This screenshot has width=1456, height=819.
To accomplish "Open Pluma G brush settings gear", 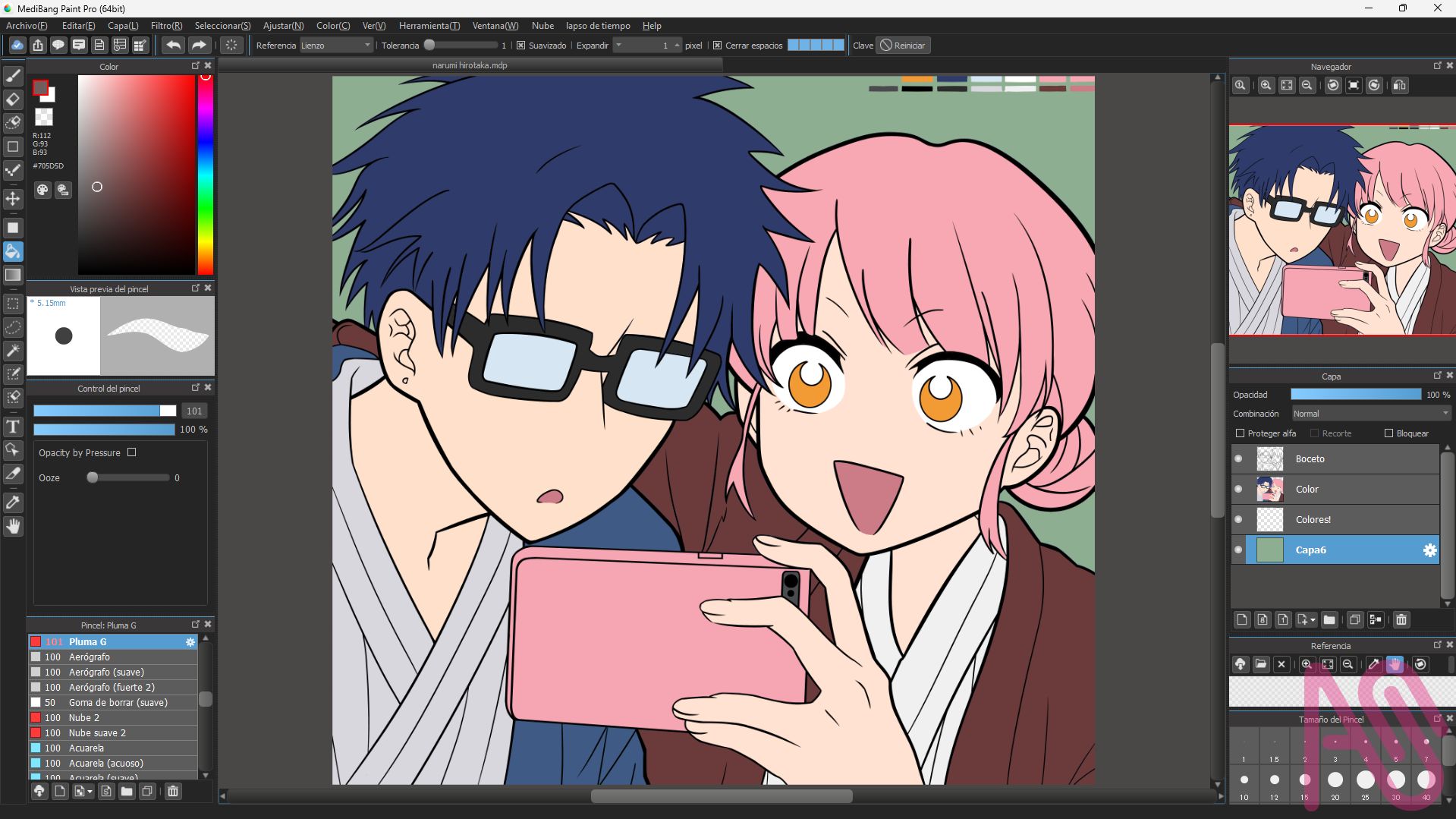I will click(190, 642).
